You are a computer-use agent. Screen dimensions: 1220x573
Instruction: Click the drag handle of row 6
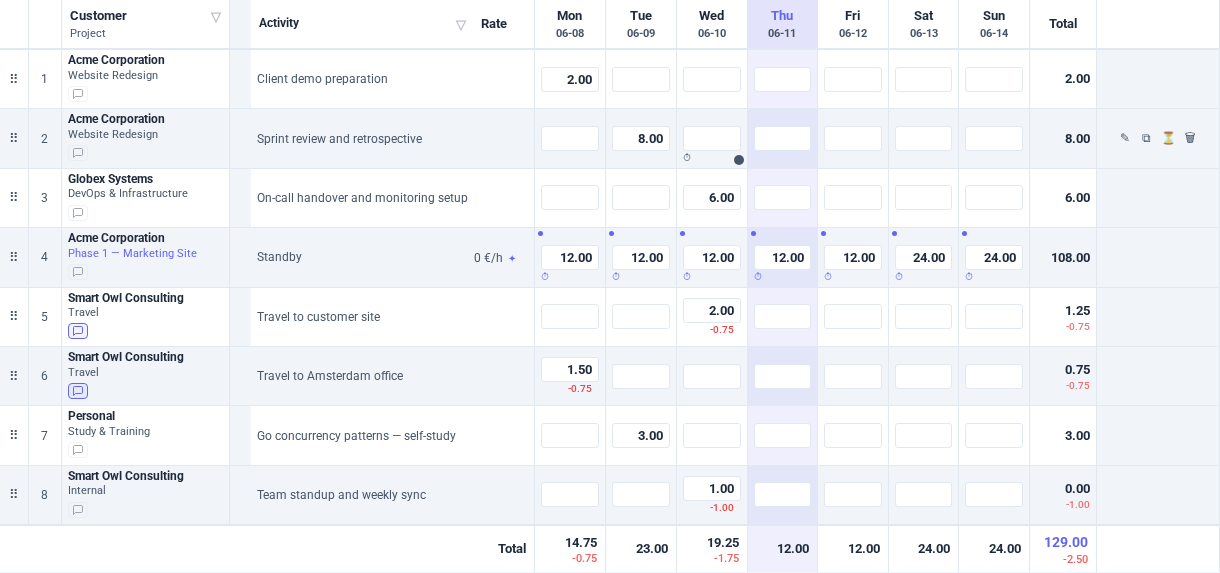[14, 376]
